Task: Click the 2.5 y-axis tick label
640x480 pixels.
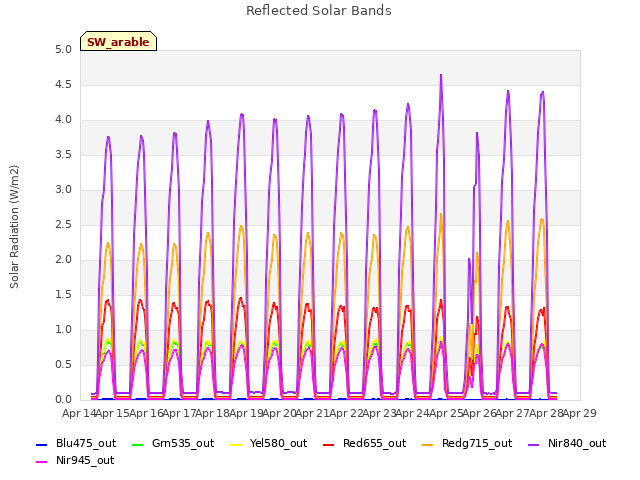Action: click(x=63, y=224)
